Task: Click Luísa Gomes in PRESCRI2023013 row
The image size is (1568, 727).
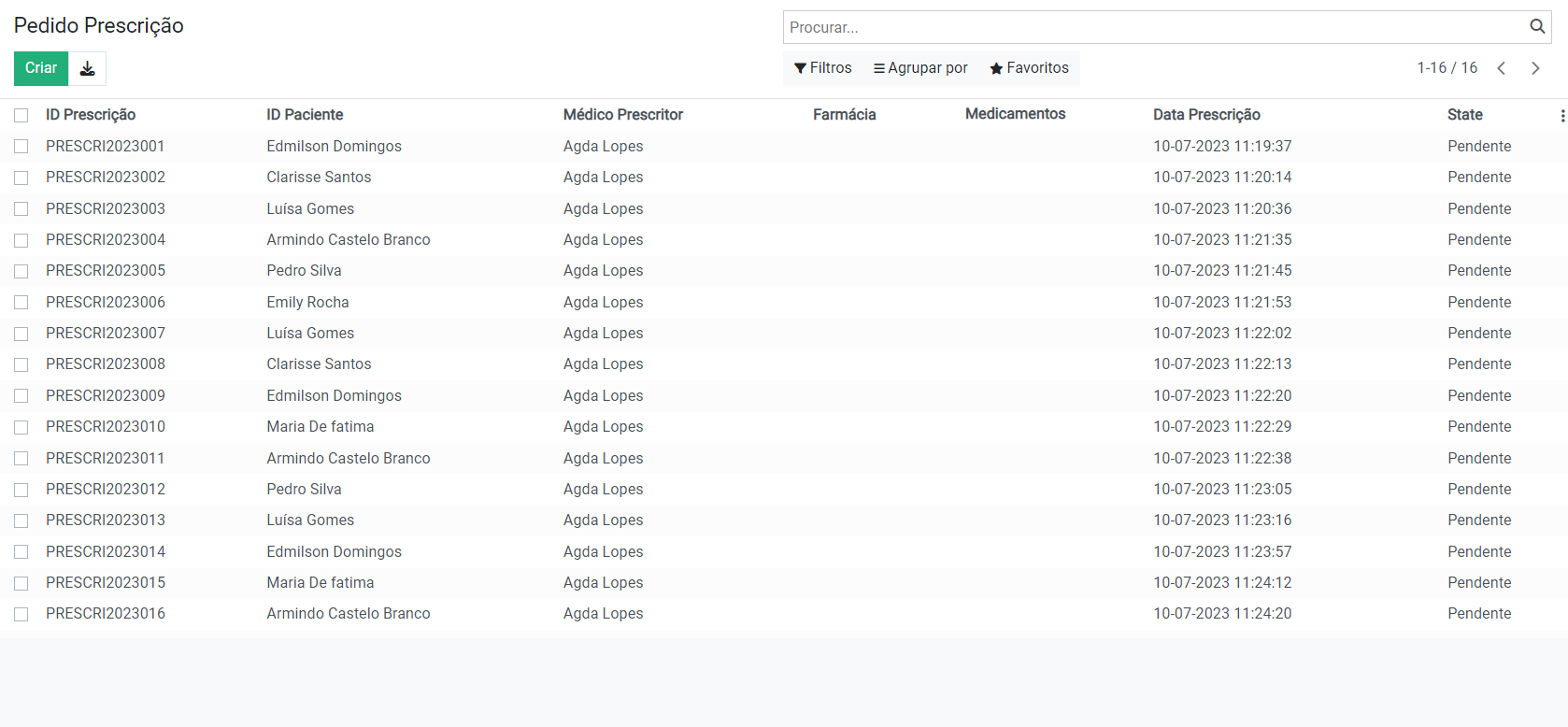Action: pyautogui.click(x=310, y=520)
